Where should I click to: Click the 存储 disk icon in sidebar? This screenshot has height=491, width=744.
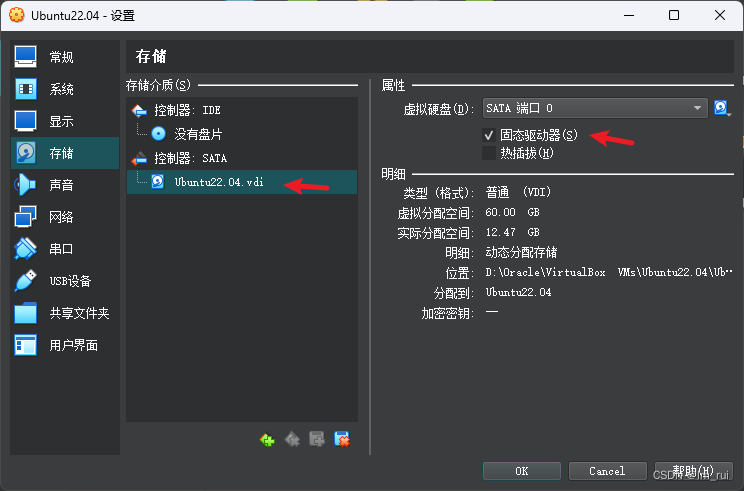coord(26,153)
